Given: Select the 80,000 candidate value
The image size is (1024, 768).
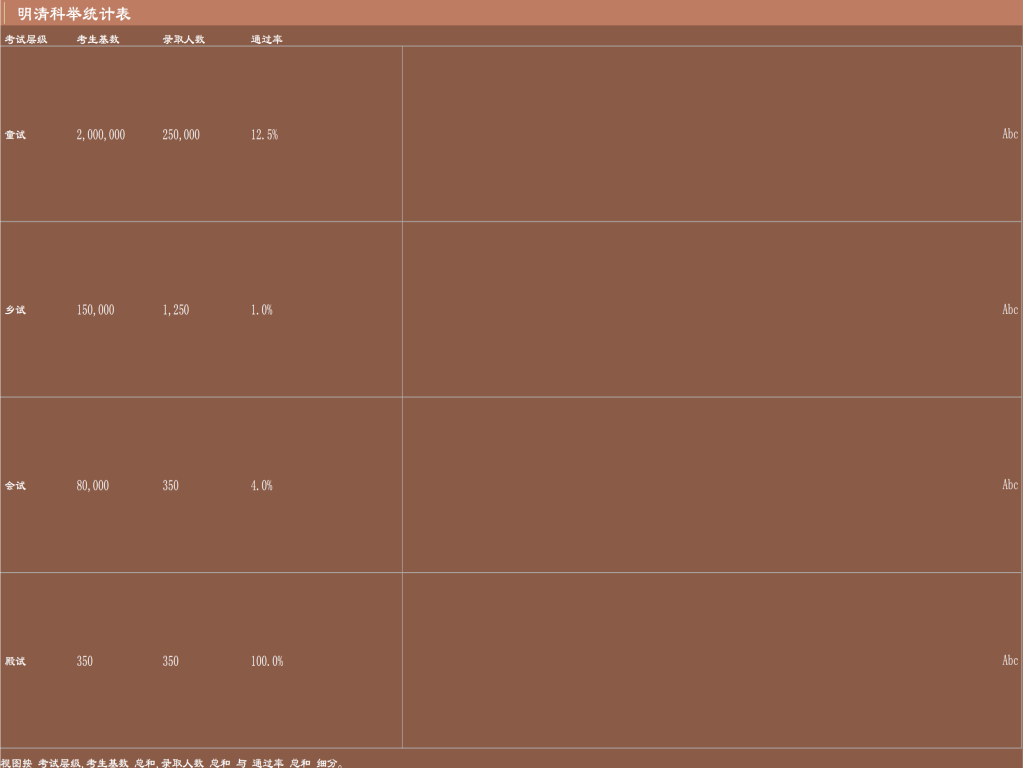Looking at the screenshot, I should 92,486.
